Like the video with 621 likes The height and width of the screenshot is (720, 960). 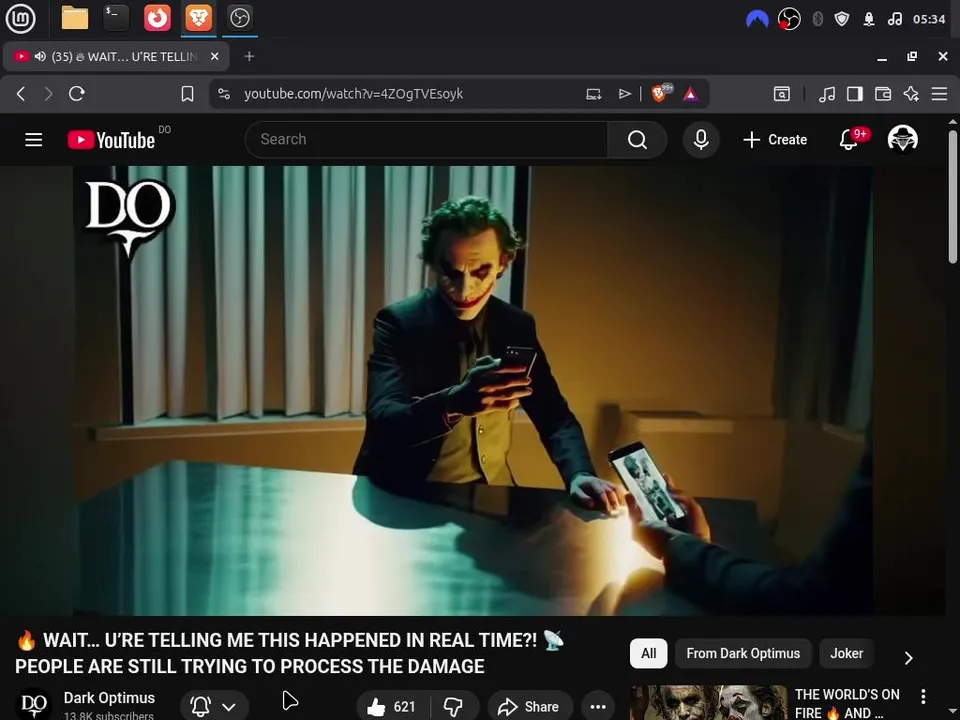click(391, 707)
